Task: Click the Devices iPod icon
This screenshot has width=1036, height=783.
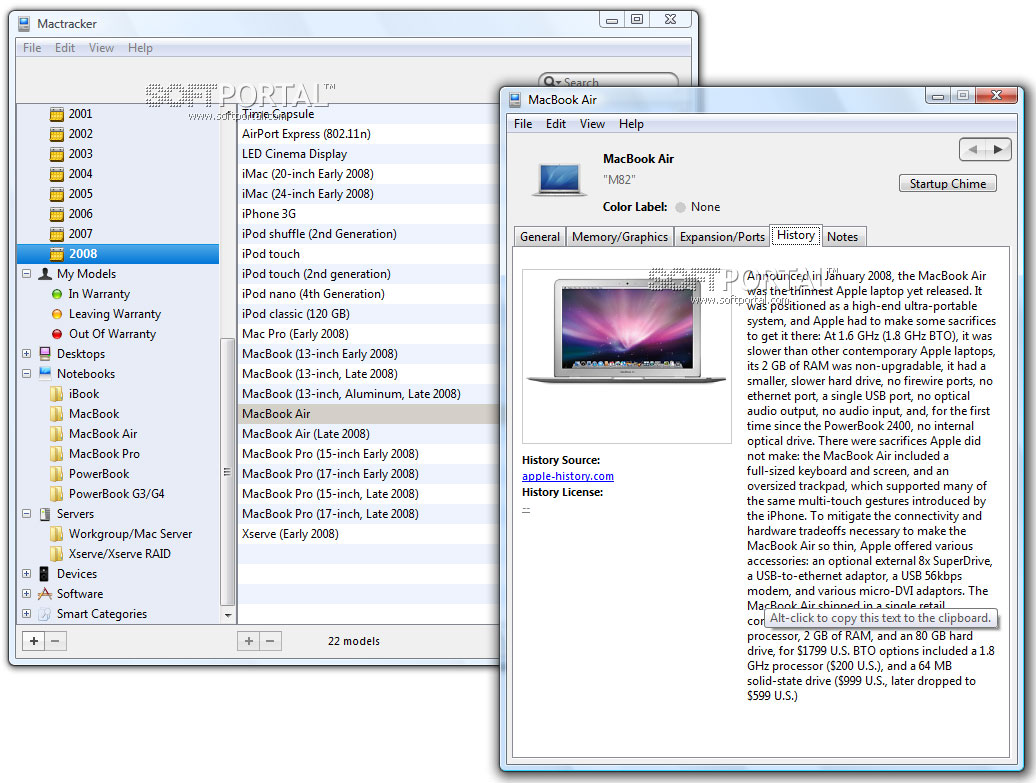Action: pos(44,574)
